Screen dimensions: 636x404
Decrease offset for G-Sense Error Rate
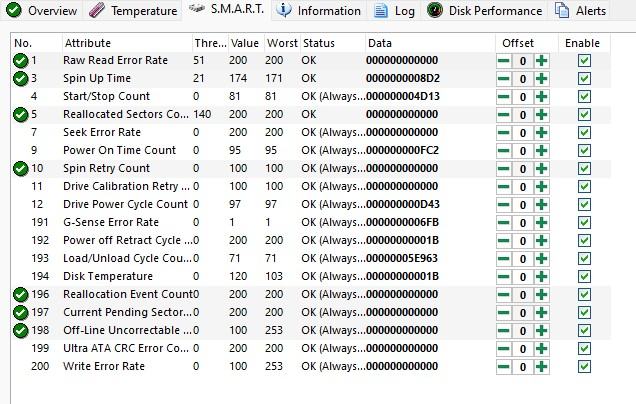[x=504, y=223]
